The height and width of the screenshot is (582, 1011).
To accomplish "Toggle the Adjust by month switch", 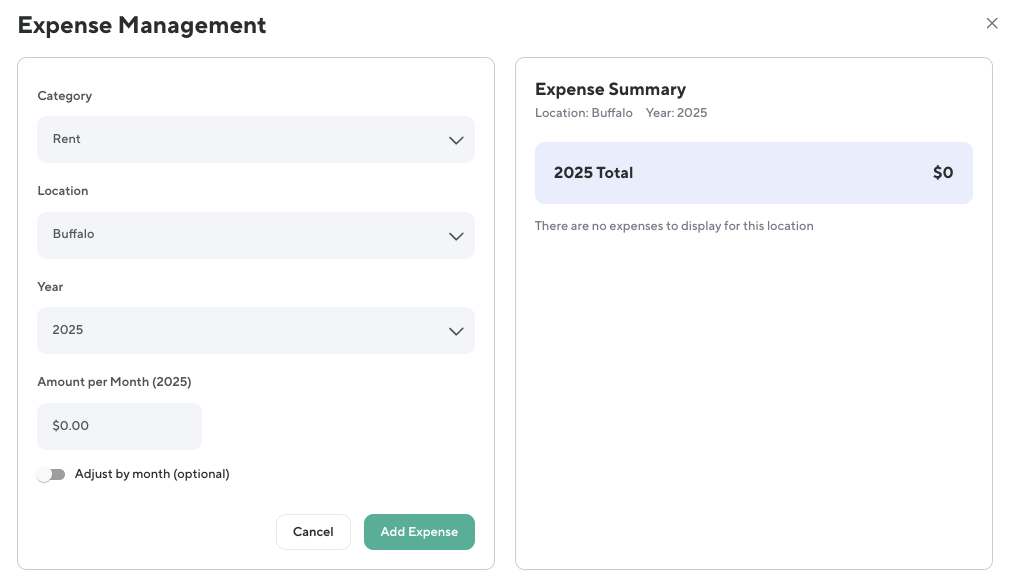I will pyautogui.click(x=51, y=474).
